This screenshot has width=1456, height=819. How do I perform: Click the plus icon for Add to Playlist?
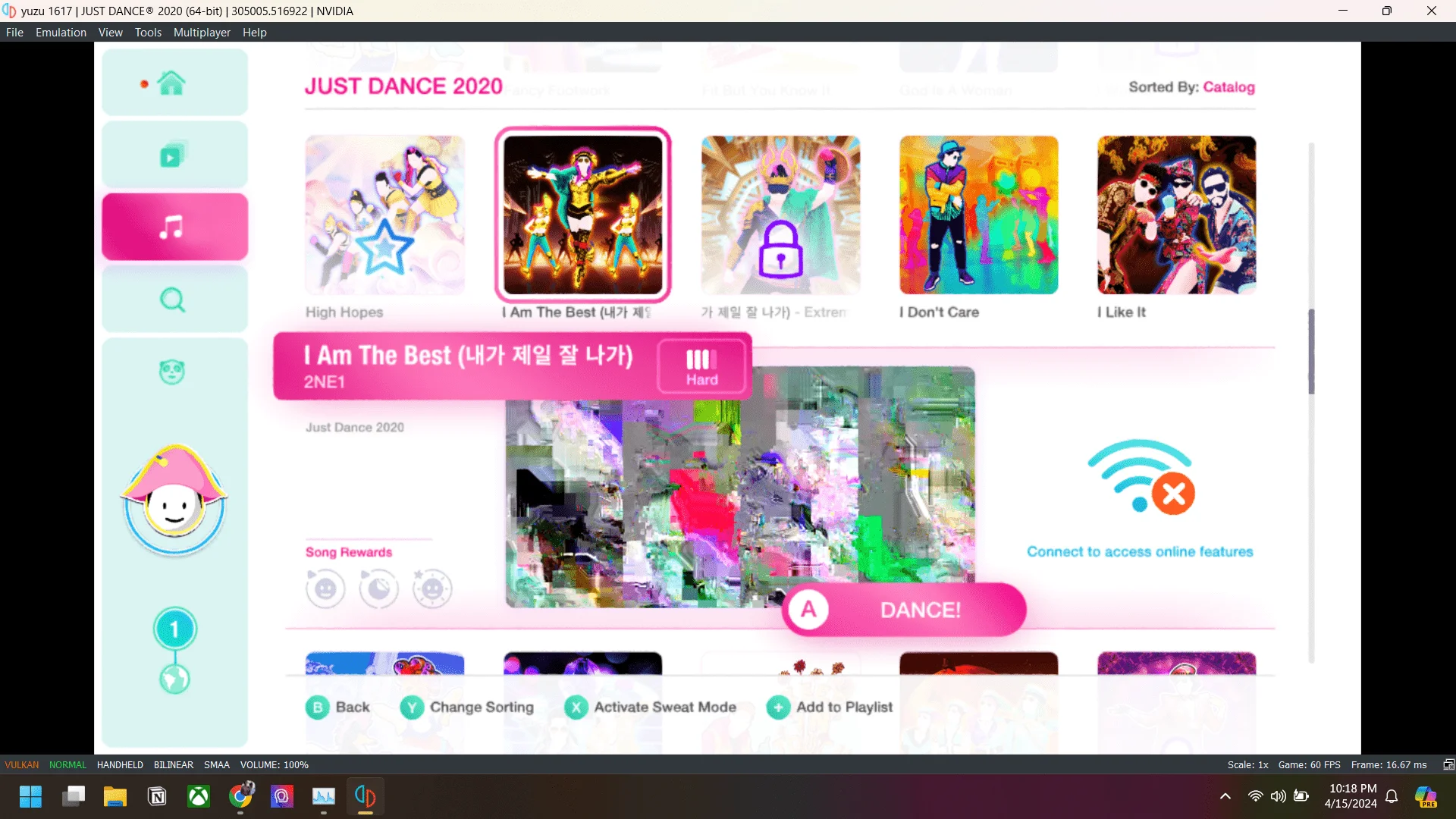[x=778, y=708]
